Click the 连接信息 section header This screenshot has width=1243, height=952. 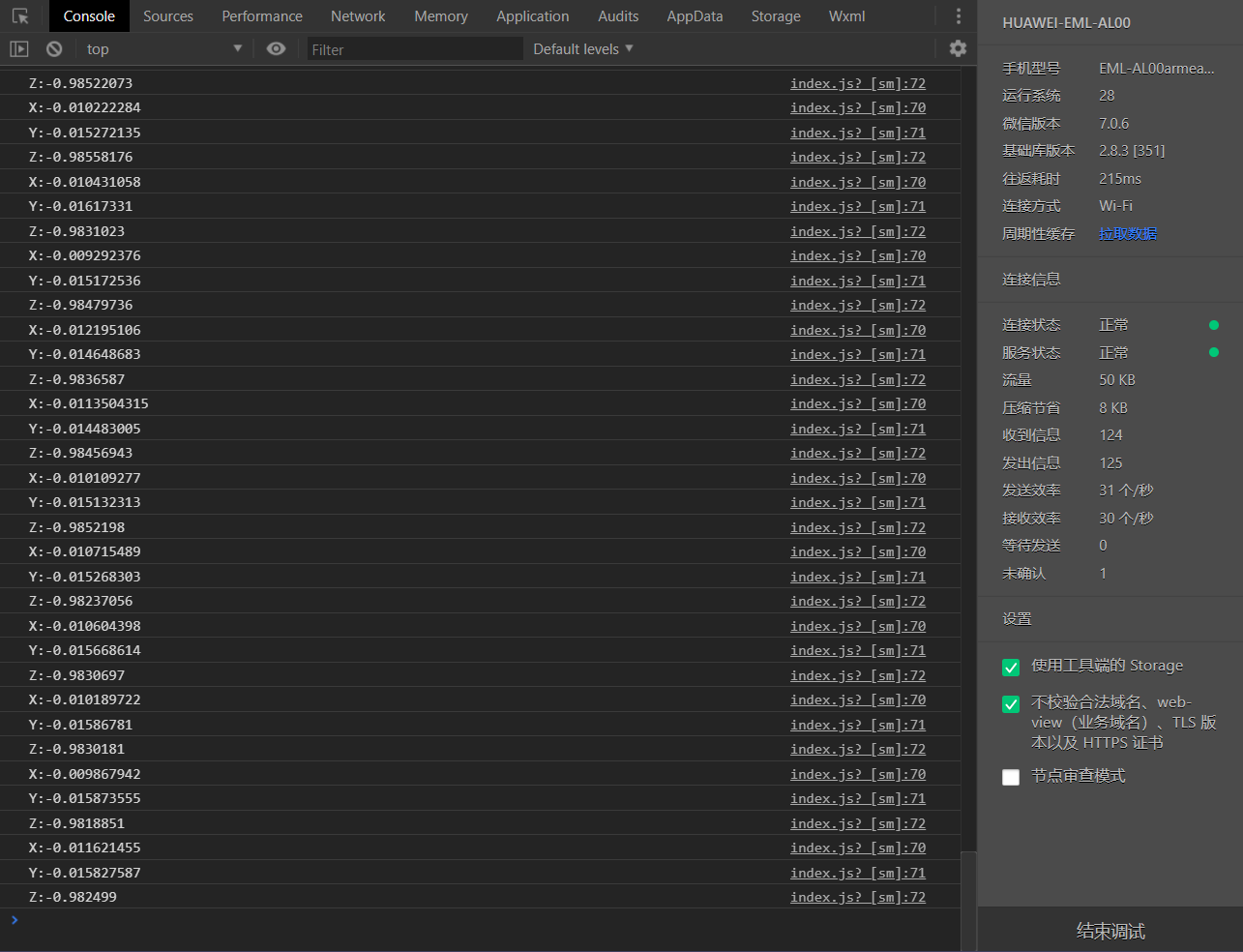[1031, 279]
